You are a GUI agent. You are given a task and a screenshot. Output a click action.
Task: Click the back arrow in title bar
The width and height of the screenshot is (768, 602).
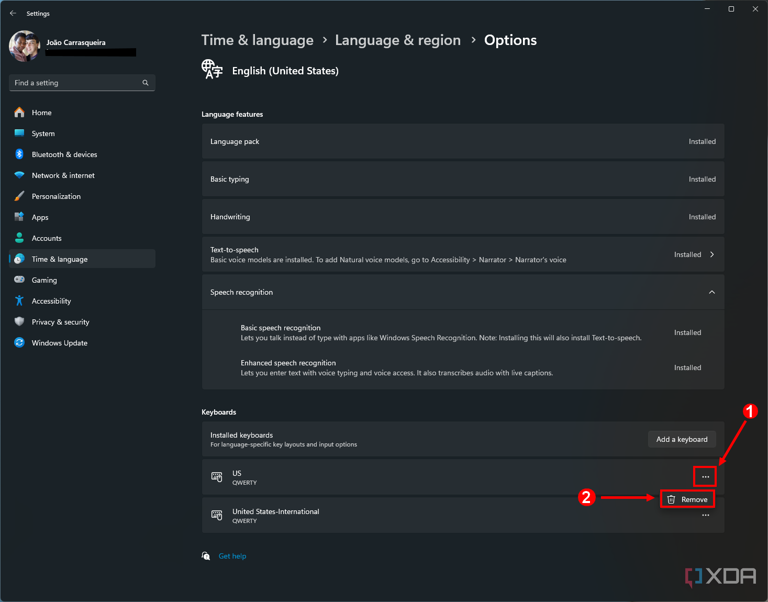[x=13, y=13]
